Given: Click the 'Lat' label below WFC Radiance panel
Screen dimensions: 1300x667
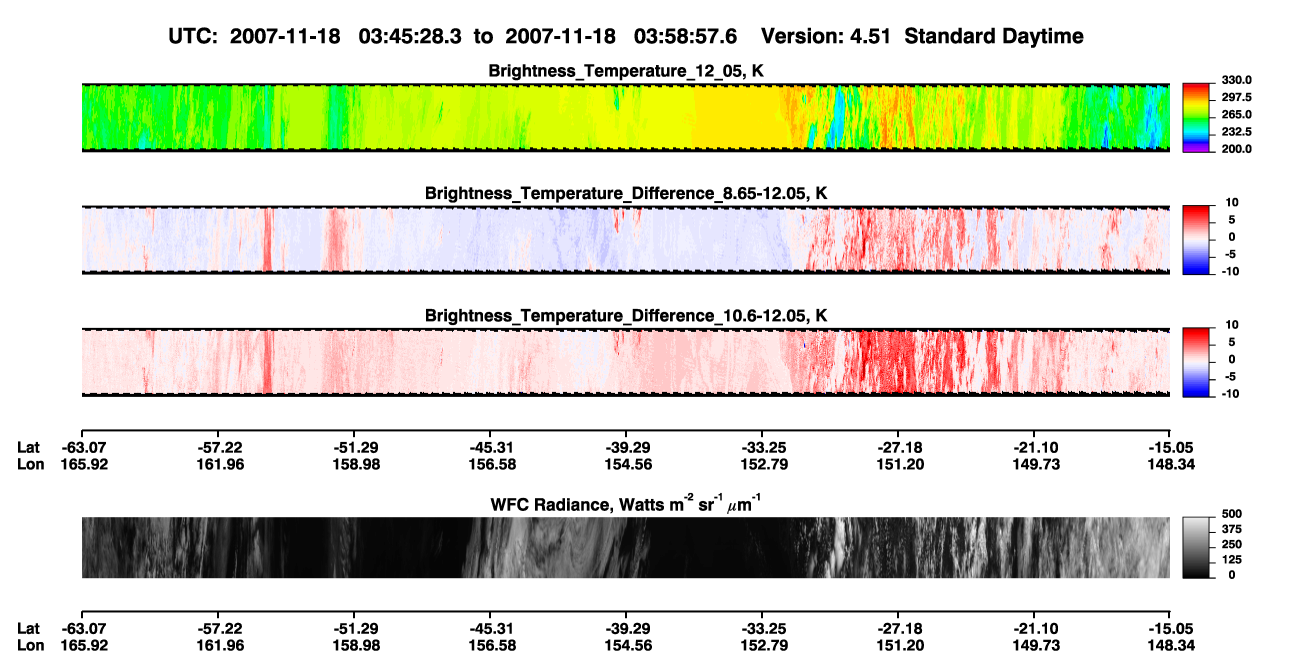Looking at the screenshot, I should coord(29,628).
